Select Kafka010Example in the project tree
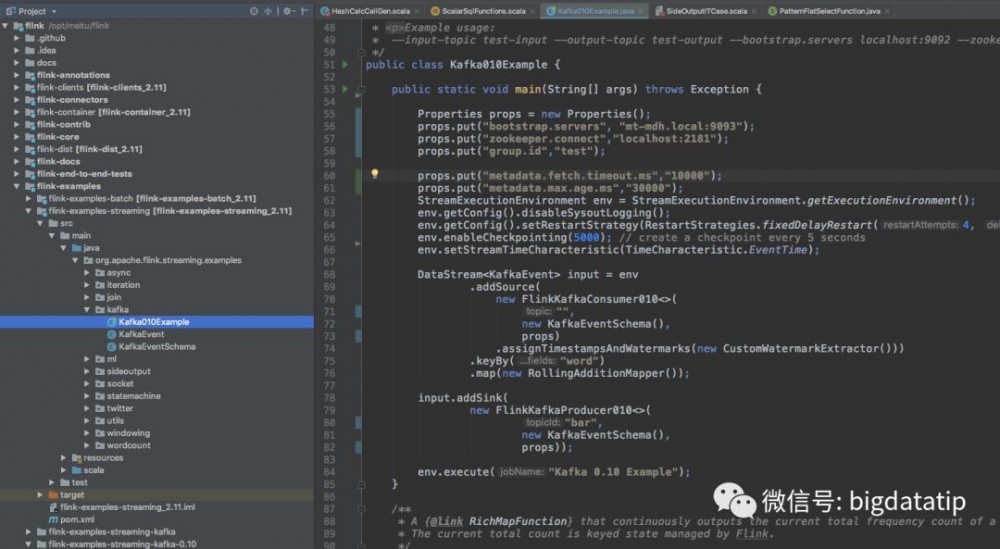Image resolution: width=1000 pixels, height=549 pixels. [x=154, y=322]
